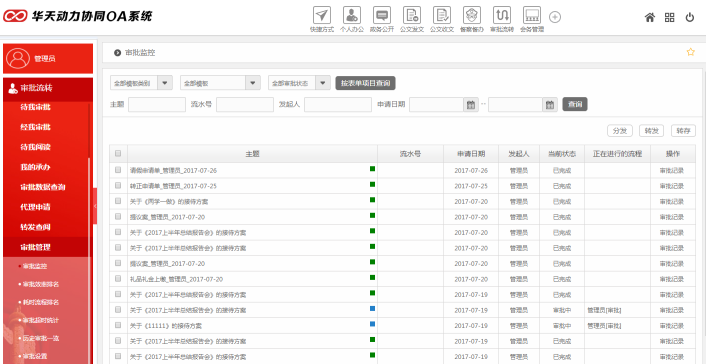Focus the 流水号 input field
The height and width of the screenshot is (364, 706).
pos(245,105)
